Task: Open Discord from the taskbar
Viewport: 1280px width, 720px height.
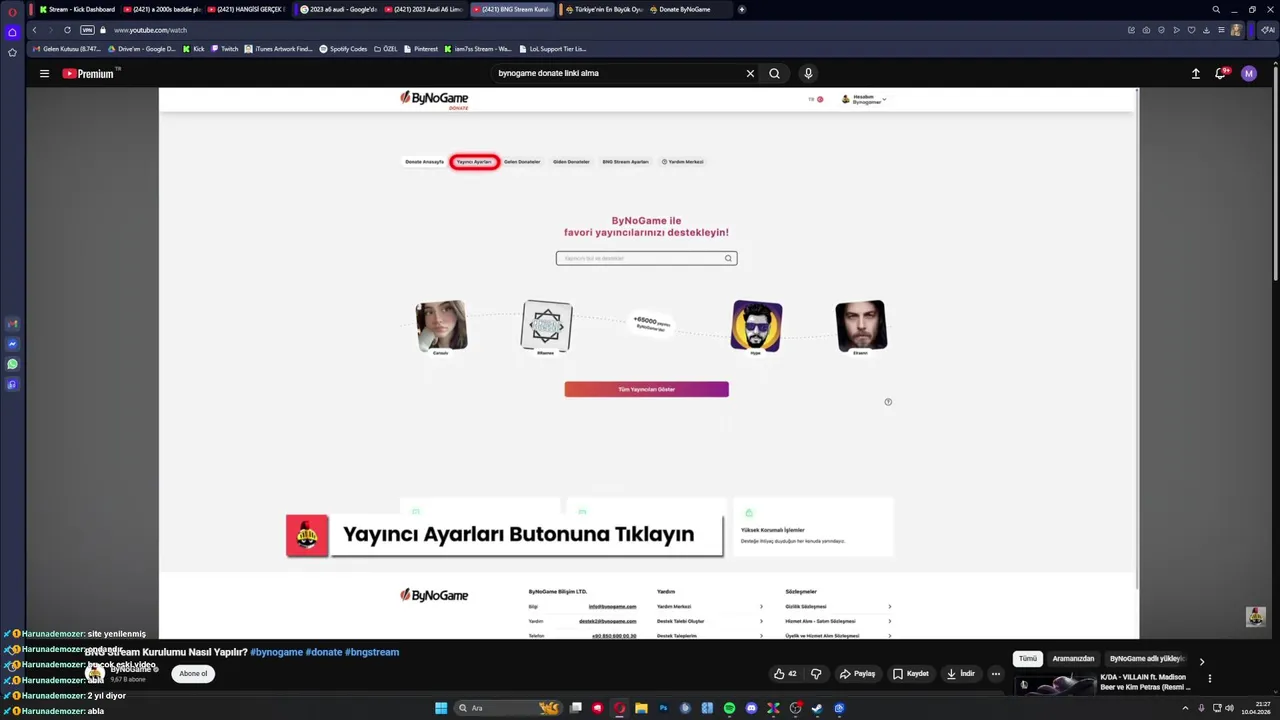Action: (751, 708)
